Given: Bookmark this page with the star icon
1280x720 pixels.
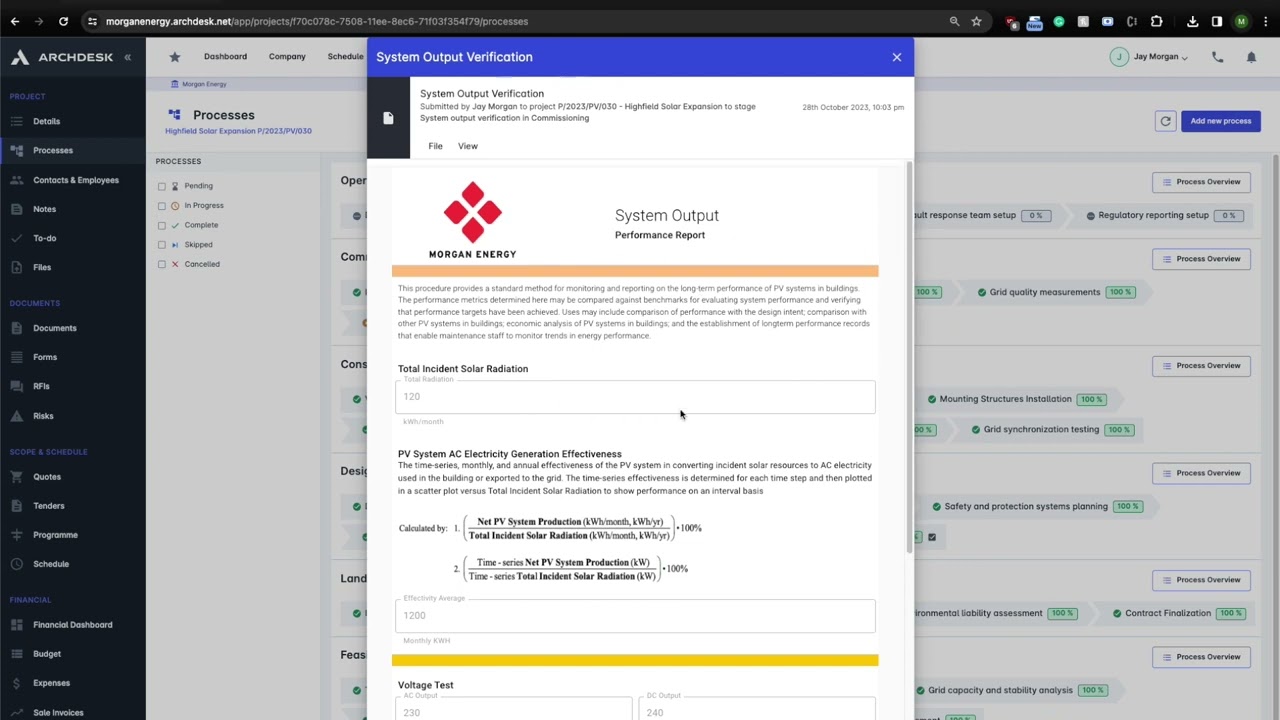Looking at the screenshot, I should (976, 21).
